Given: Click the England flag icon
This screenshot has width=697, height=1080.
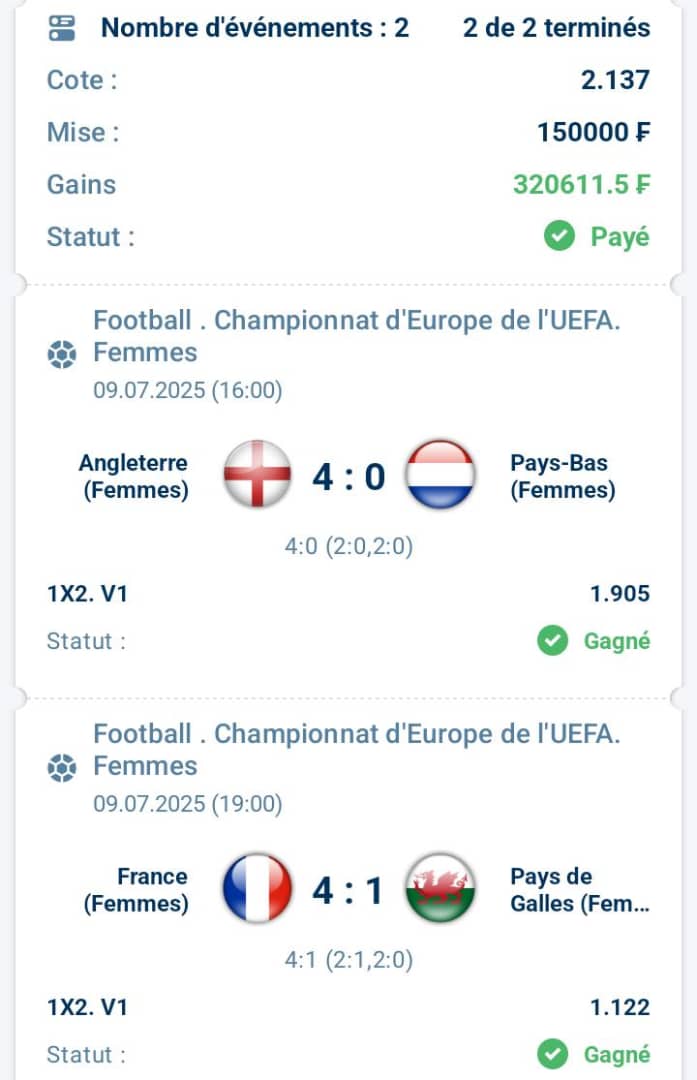Looking at the screenshot, I should point(258,475).
